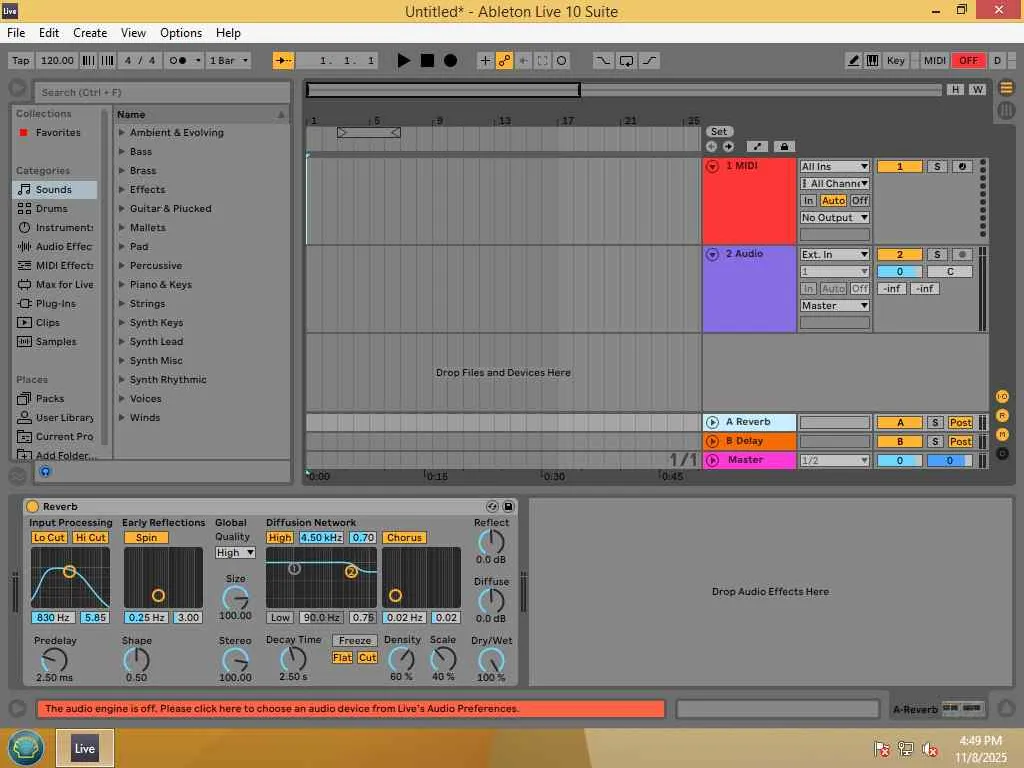Toggle computer MIDI keyboard icon

tap(872, 61)
